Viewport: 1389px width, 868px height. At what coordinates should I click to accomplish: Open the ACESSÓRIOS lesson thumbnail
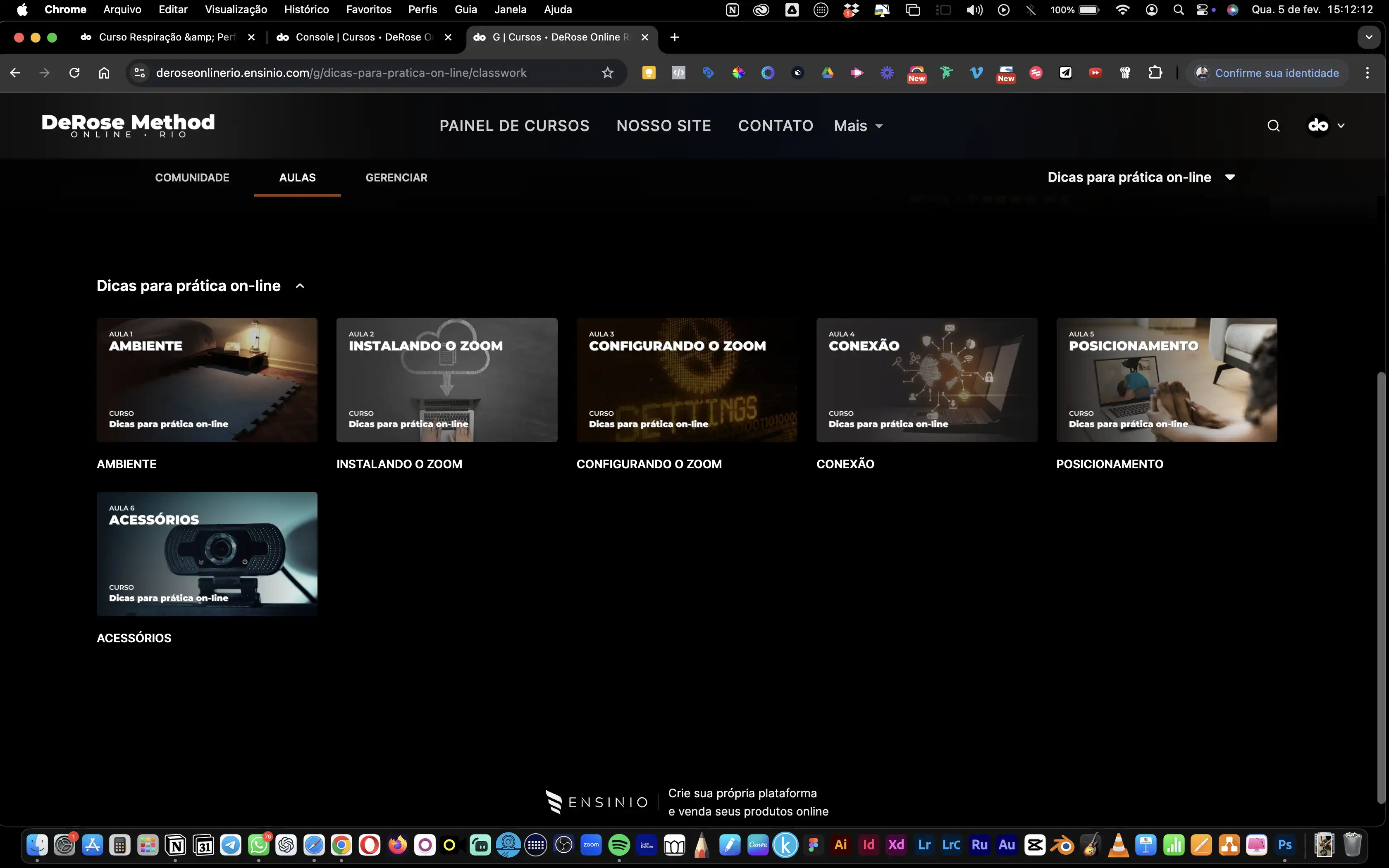(207, 553)
